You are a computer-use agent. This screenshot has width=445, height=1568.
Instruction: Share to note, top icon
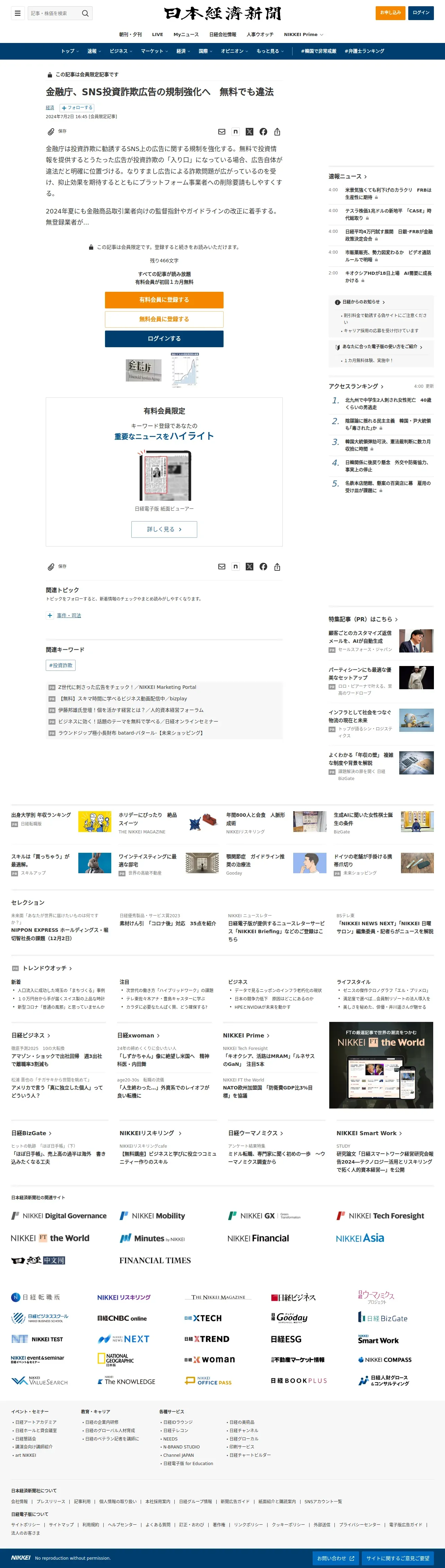(236, 131)
